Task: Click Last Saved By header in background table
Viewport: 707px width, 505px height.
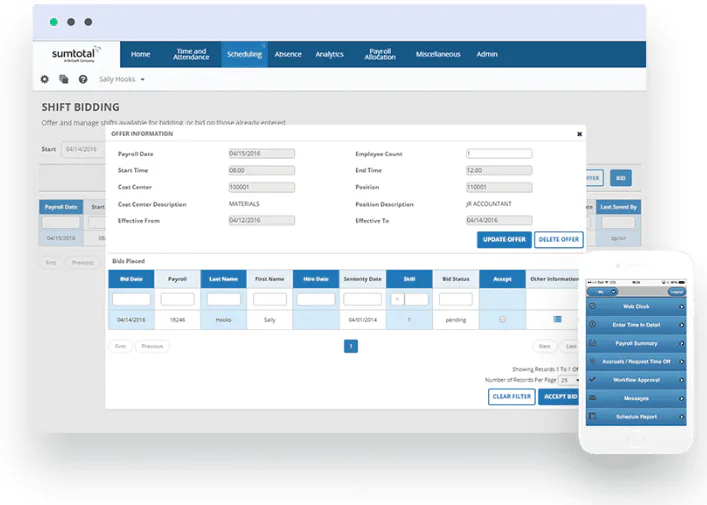Action: click(618, 207)
